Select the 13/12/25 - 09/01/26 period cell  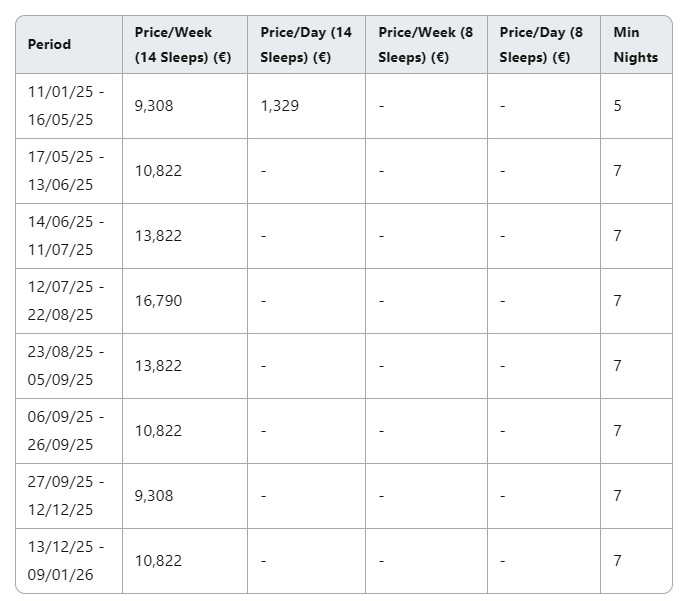pyautogui.click(x=69, y=561)
